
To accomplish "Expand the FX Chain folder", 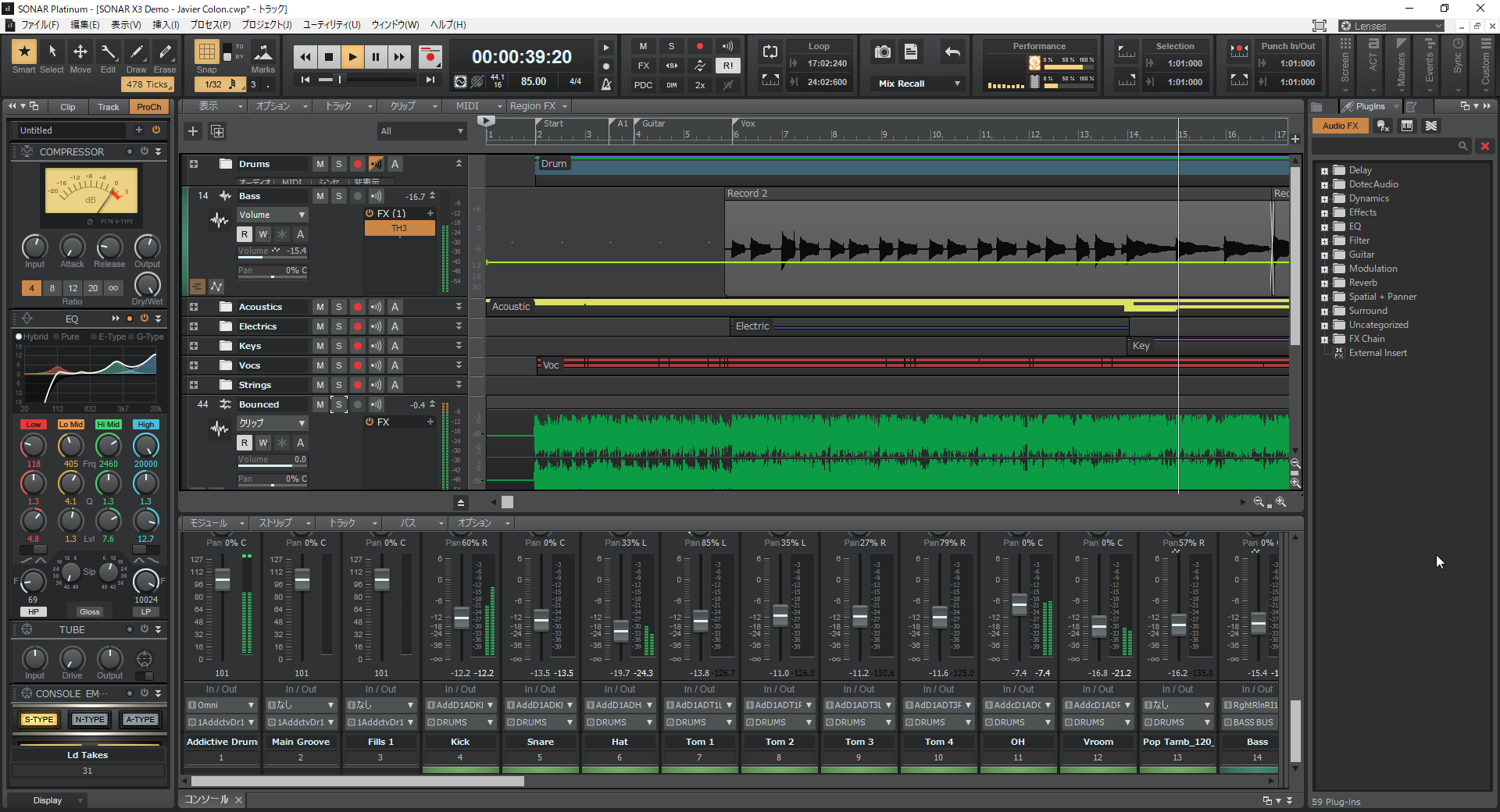I will tap(1324, 340).
